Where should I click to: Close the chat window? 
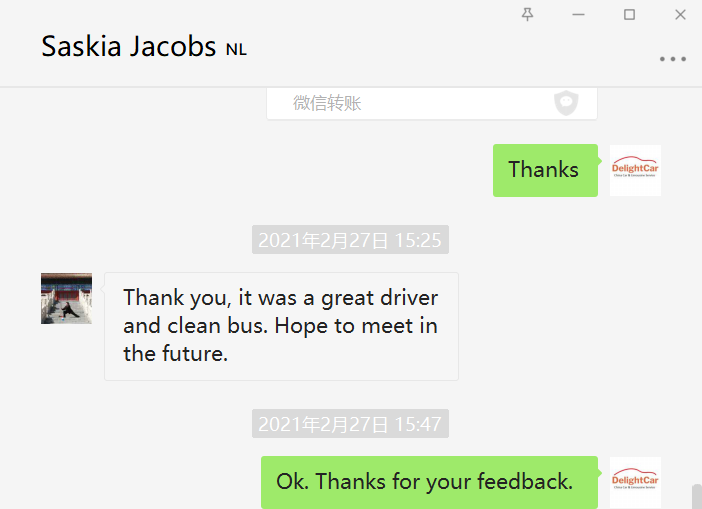point(680,14)
